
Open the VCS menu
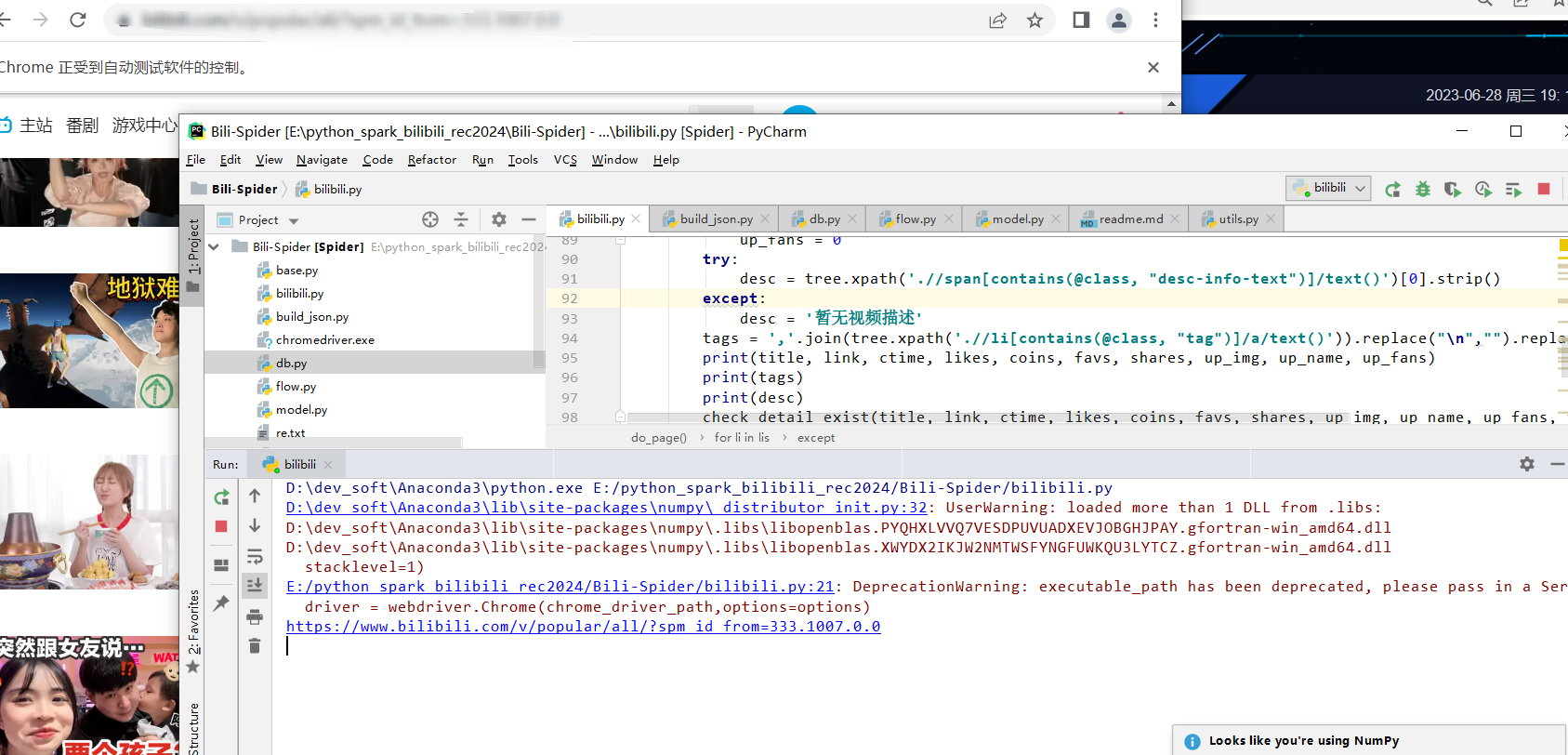pyautogui.click(x=565, y=160)
